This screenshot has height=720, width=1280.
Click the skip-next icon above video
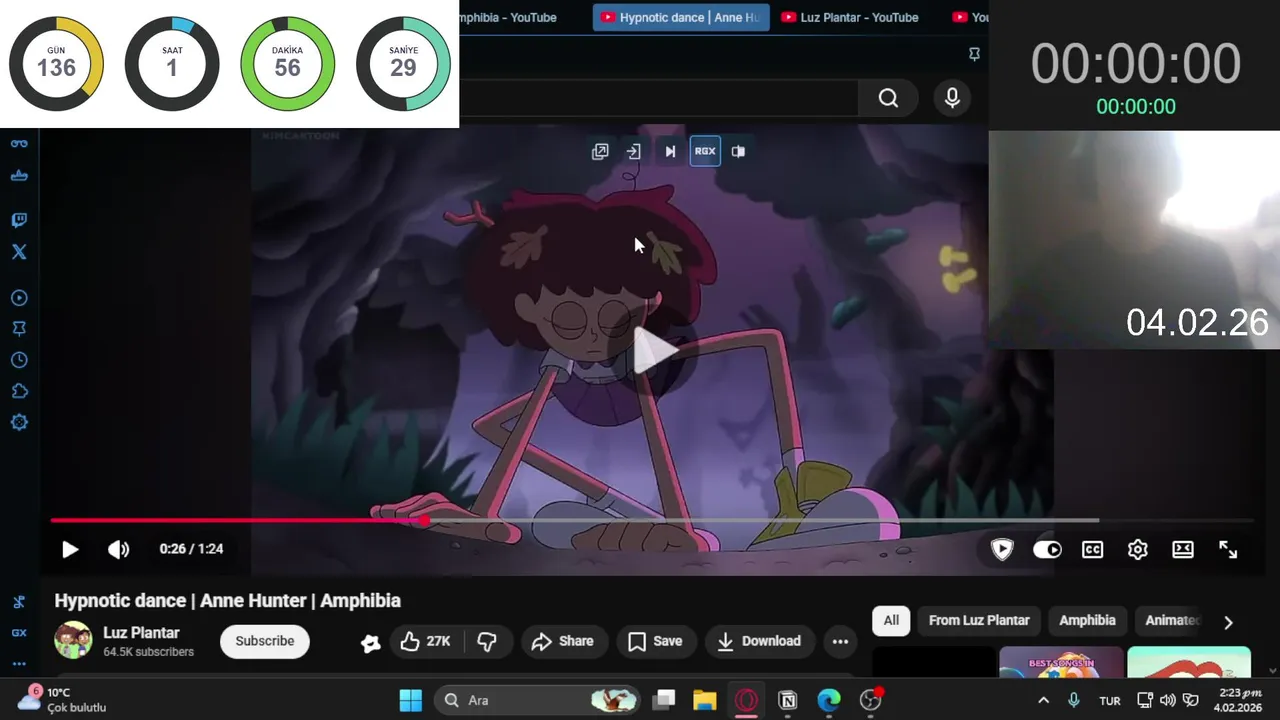[x=670, y=151]
